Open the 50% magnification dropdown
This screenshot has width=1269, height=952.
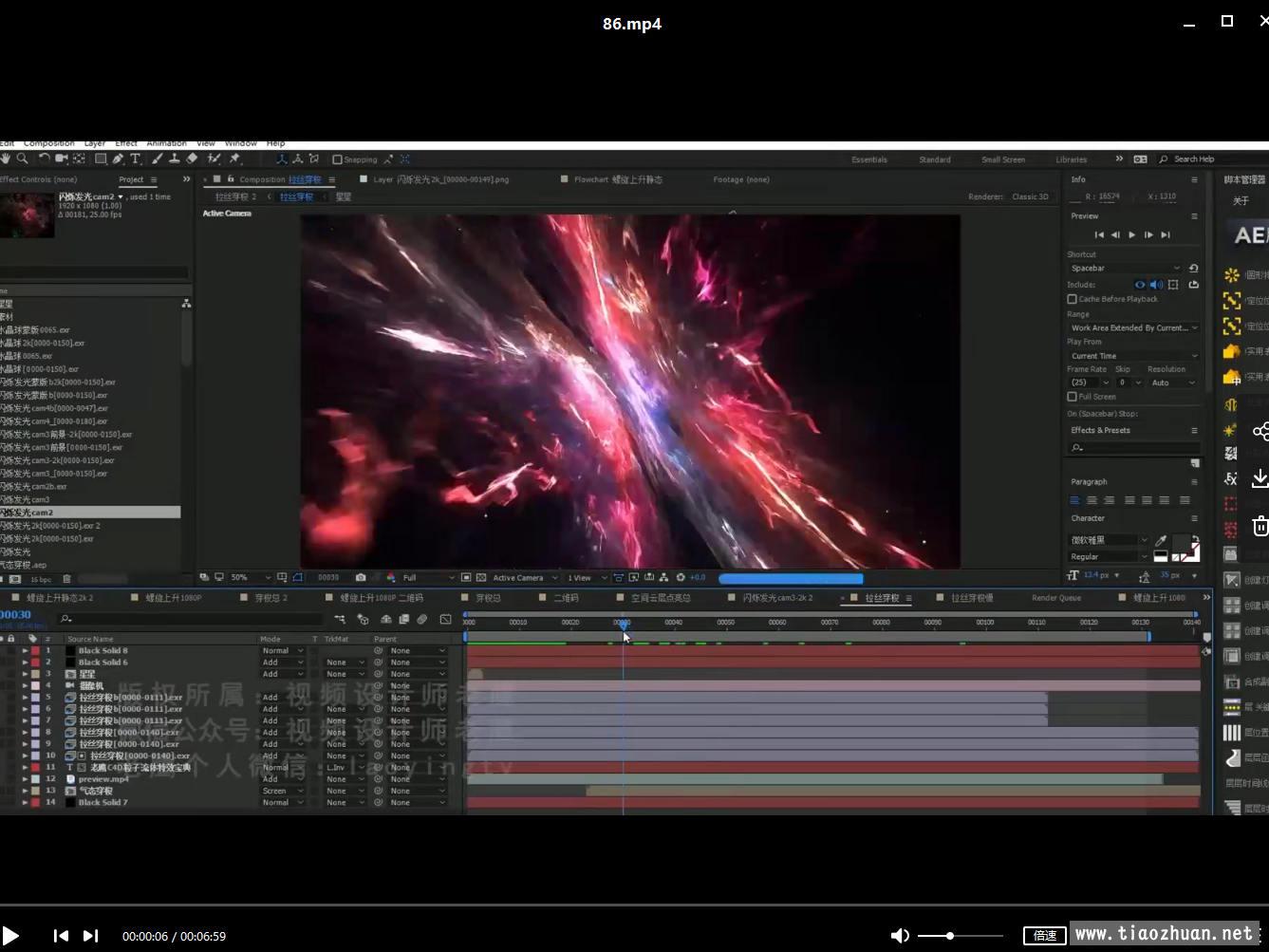(252, 577)
